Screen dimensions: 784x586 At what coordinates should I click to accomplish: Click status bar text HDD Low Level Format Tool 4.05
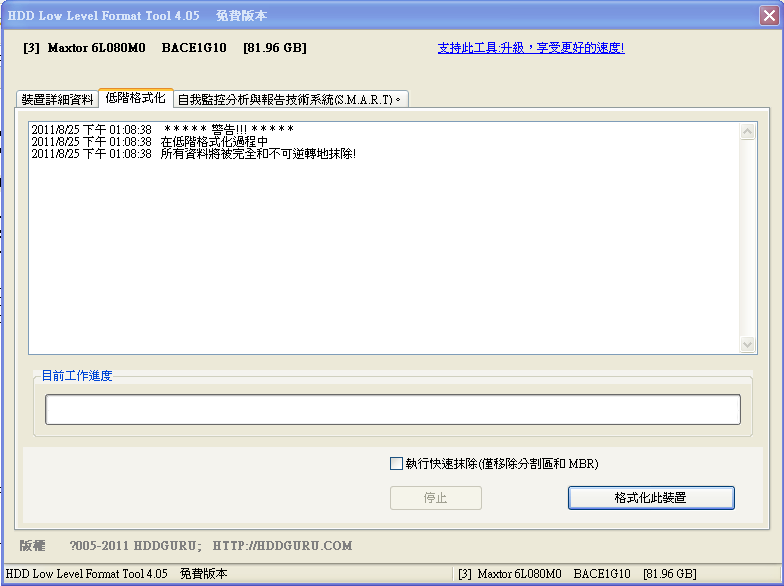click(x=86, y=574)
